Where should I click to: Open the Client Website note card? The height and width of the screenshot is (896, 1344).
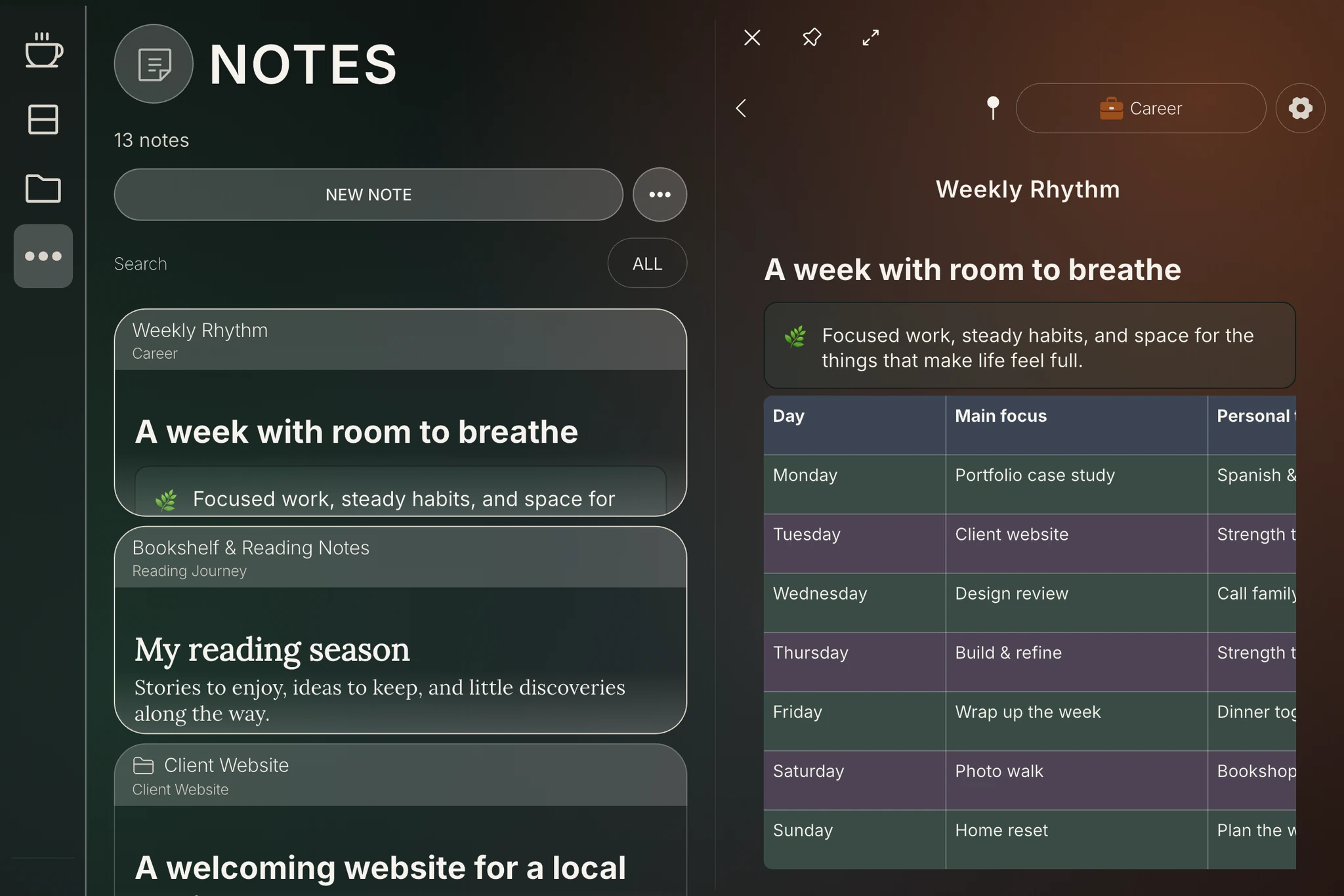(400, 820)
